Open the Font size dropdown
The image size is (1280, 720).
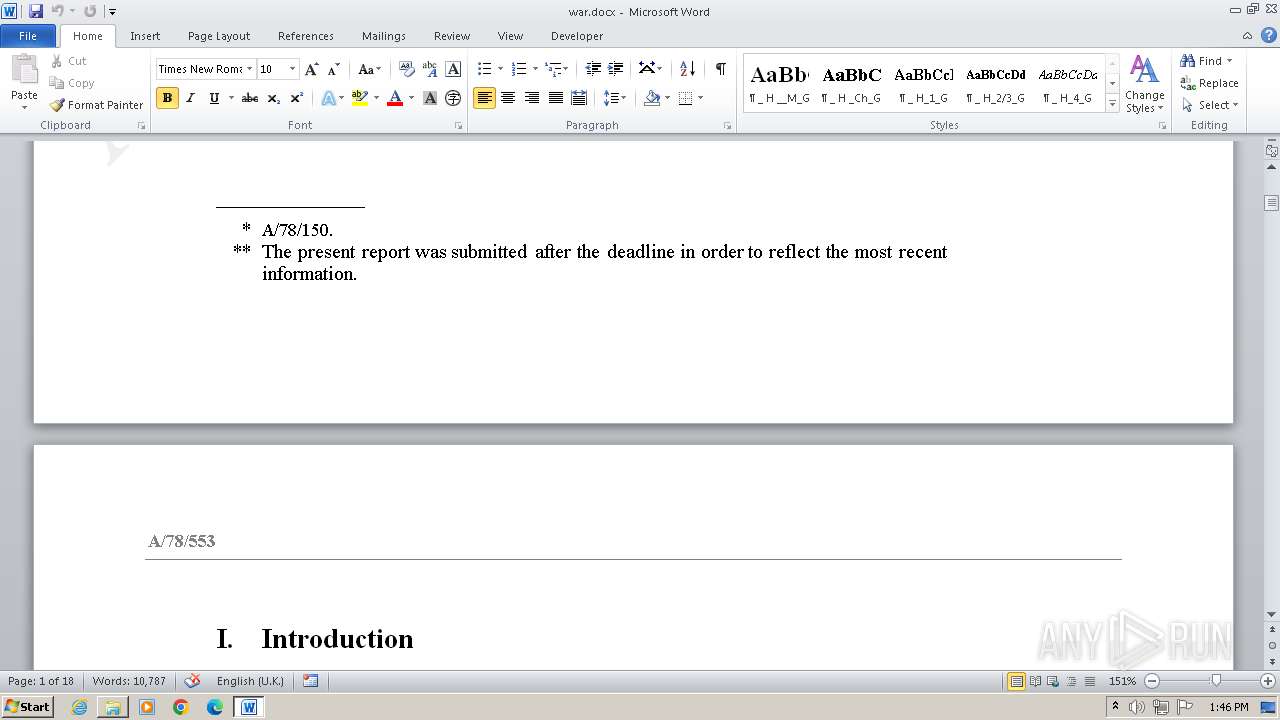click(292, 69)
